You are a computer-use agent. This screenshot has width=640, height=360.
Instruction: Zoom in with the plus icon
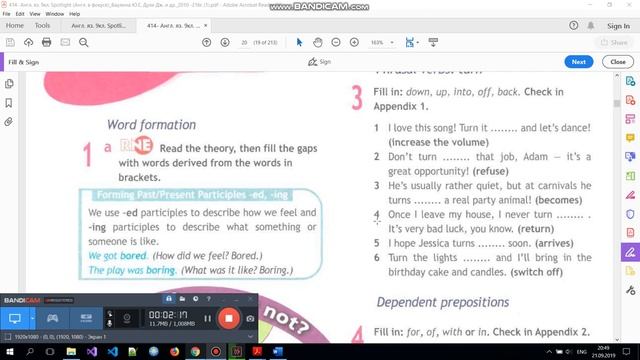pyautogui.click(x=354, y=42)
